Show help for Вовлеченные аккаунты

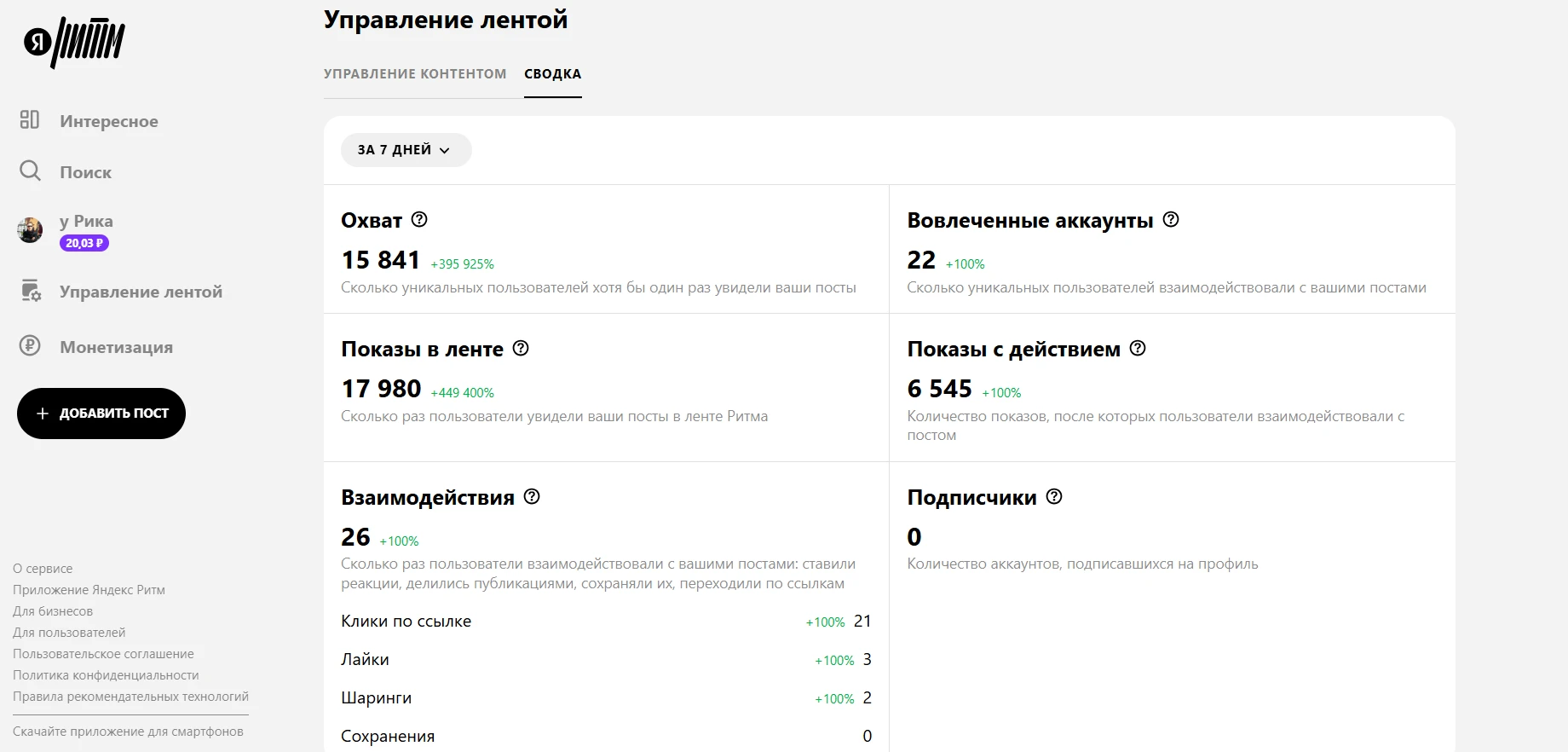[x=1171, y=219]
